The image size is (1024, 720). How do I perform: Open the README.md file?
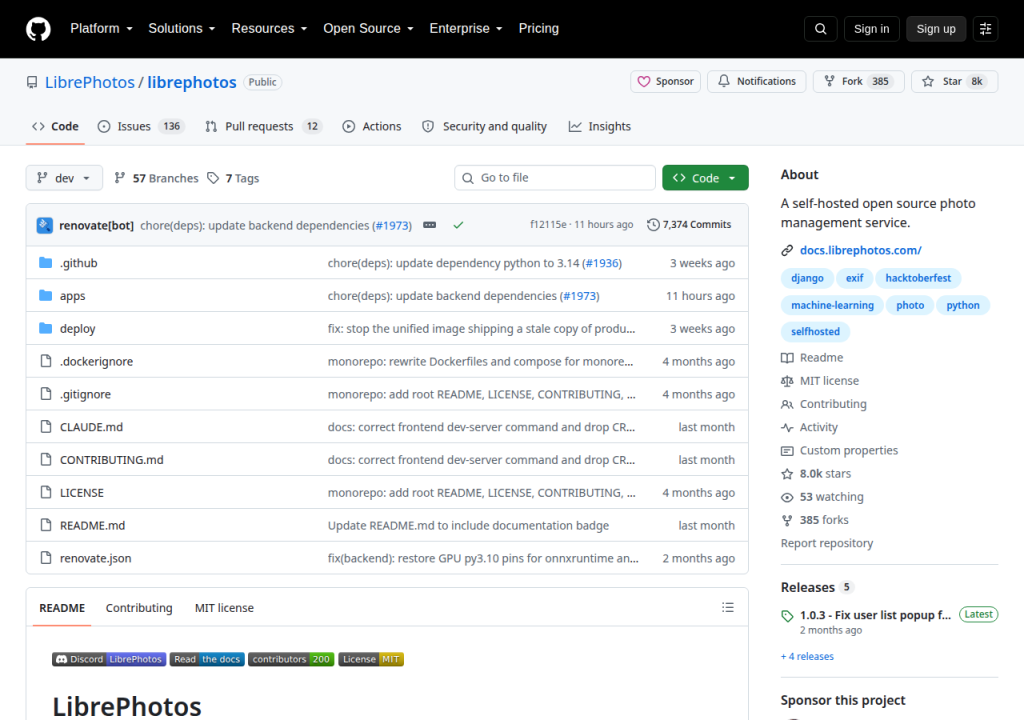click(93, 525)
